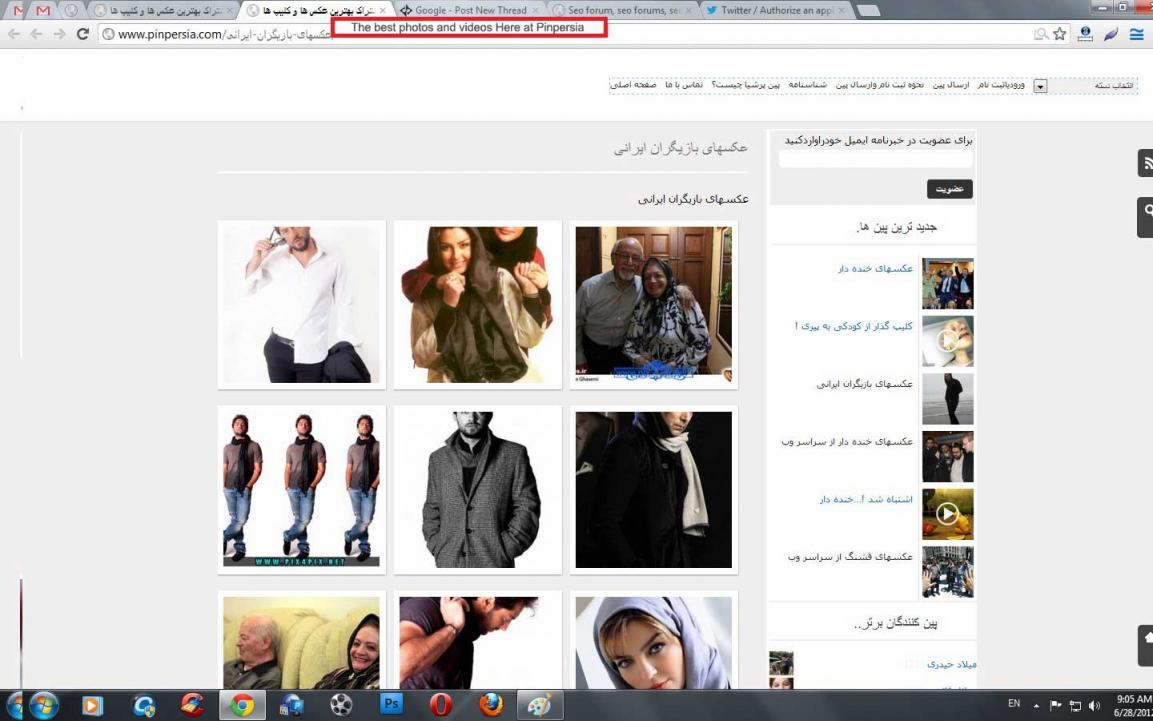The height and width of the screenshot is (721, 1153).
Task: Open photo of man with white scarf
Action: 654,489
